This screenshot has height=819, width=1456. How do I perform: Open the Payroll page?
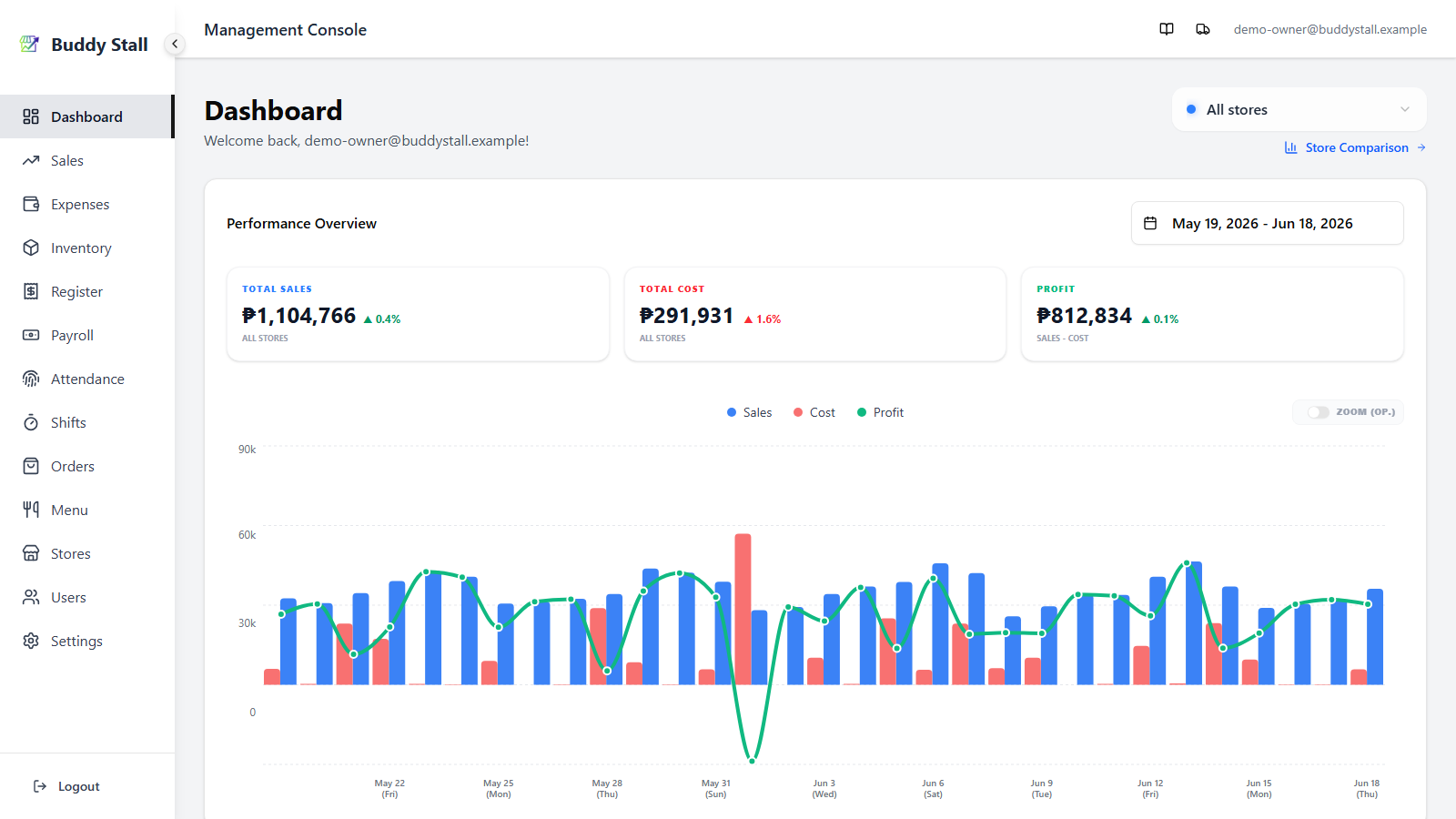click(x=87, y=335)
